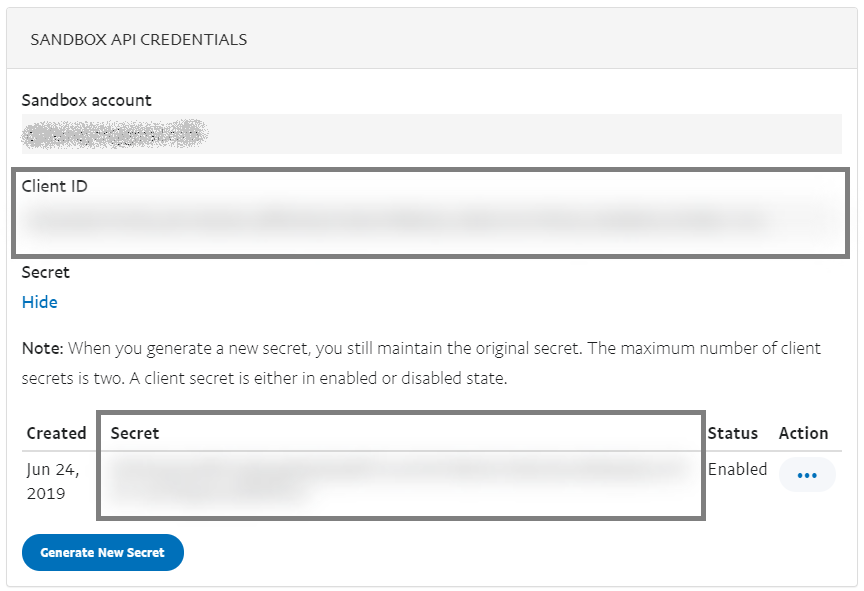This screenshot has height=591, width=864.
Task: Click the Action column header
Action: 803,433
